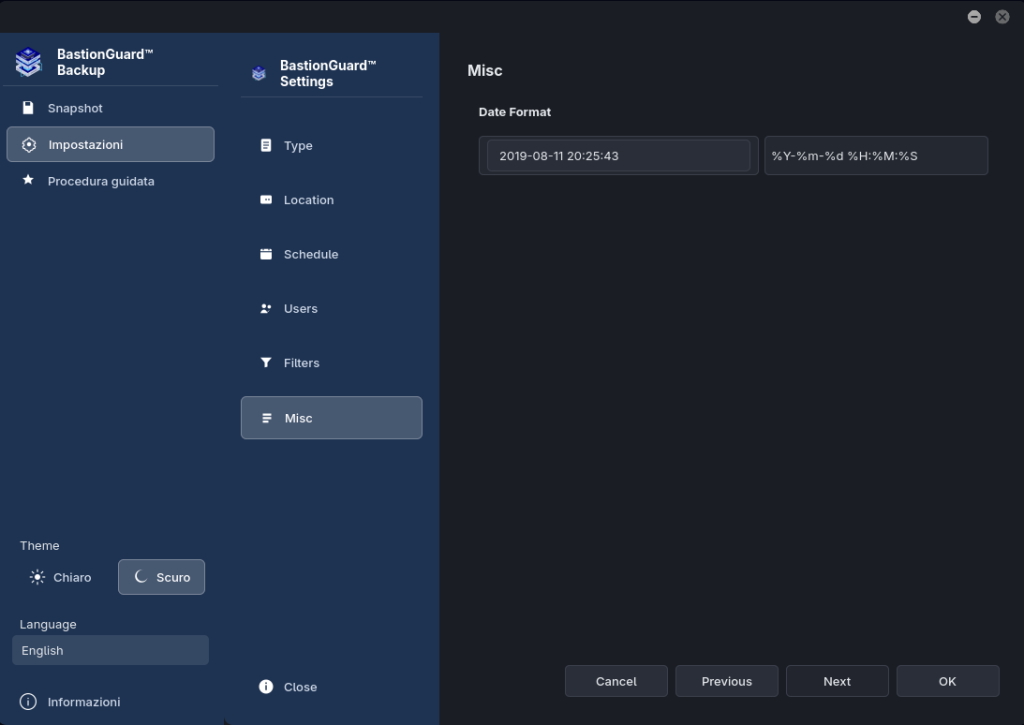Viewport: 1024px width, 725px height.
Task: Click the Impostazioni gear icon
Action: 29,144
